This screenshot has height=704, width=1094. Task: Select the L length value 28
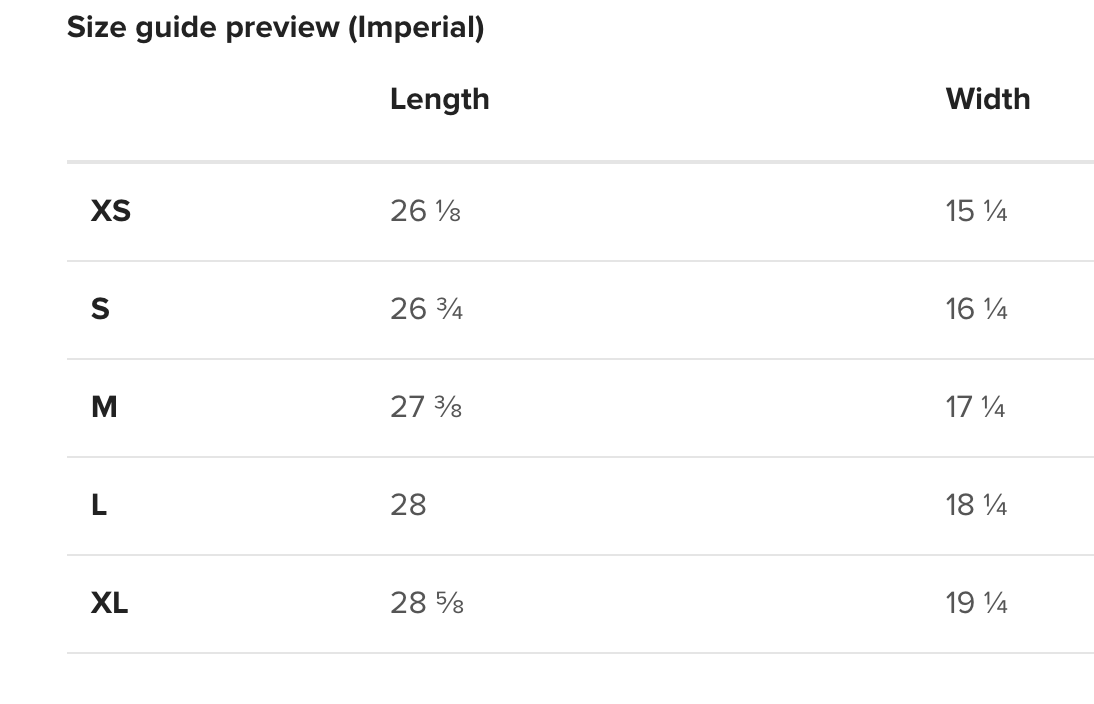pyautogui.click(x=408, y=505)
